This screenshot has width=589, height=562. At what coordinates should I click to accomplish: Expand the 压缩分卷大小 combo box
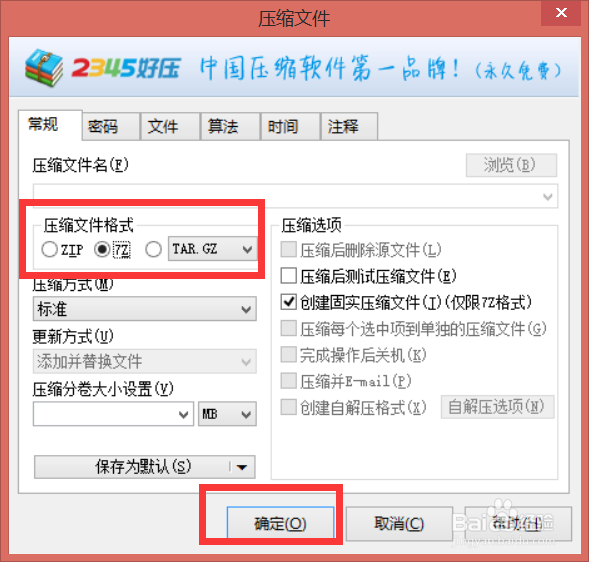pos(113,414)
